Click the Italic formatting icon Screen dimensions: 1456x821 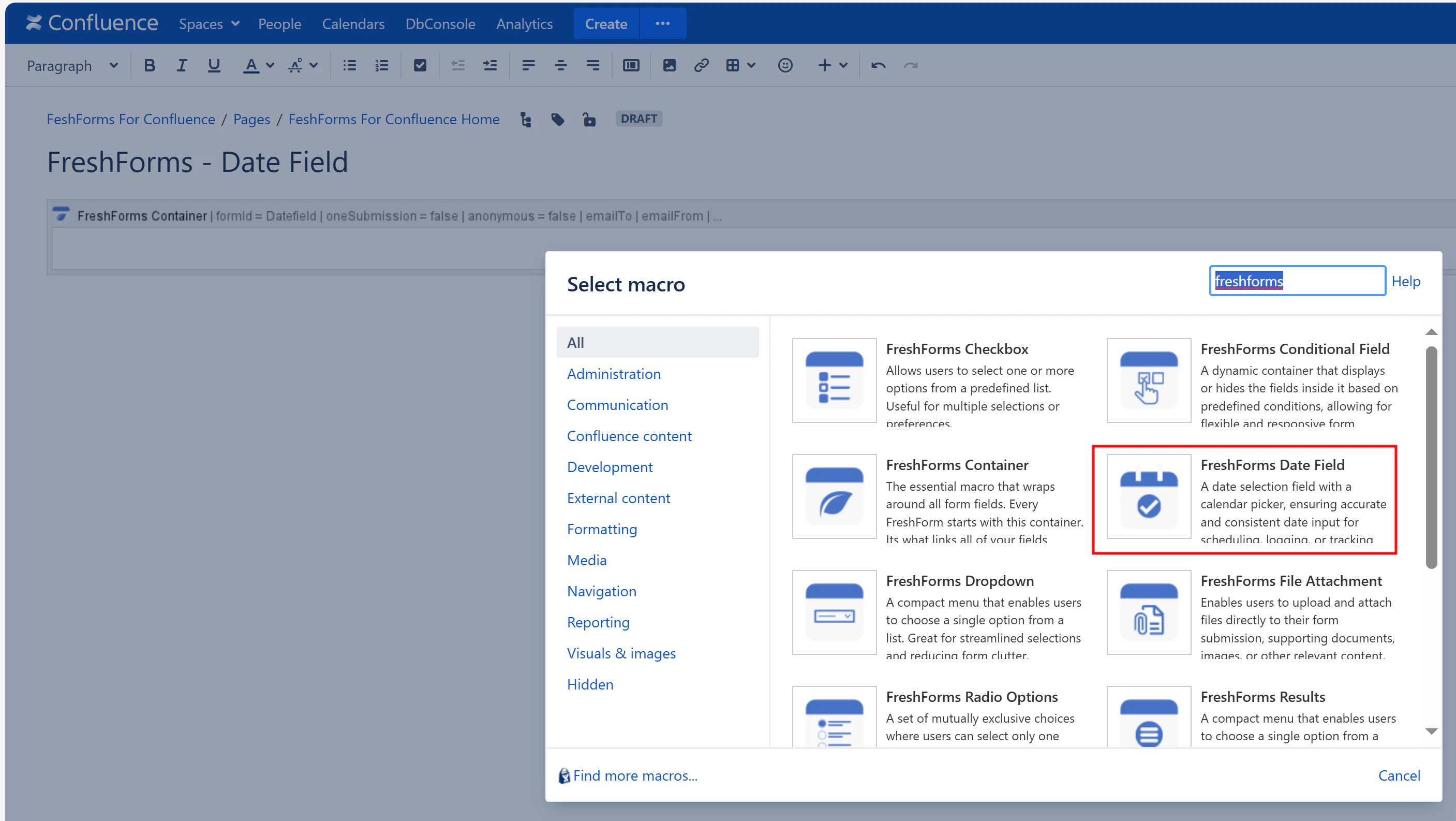click(x=182, y=66)
